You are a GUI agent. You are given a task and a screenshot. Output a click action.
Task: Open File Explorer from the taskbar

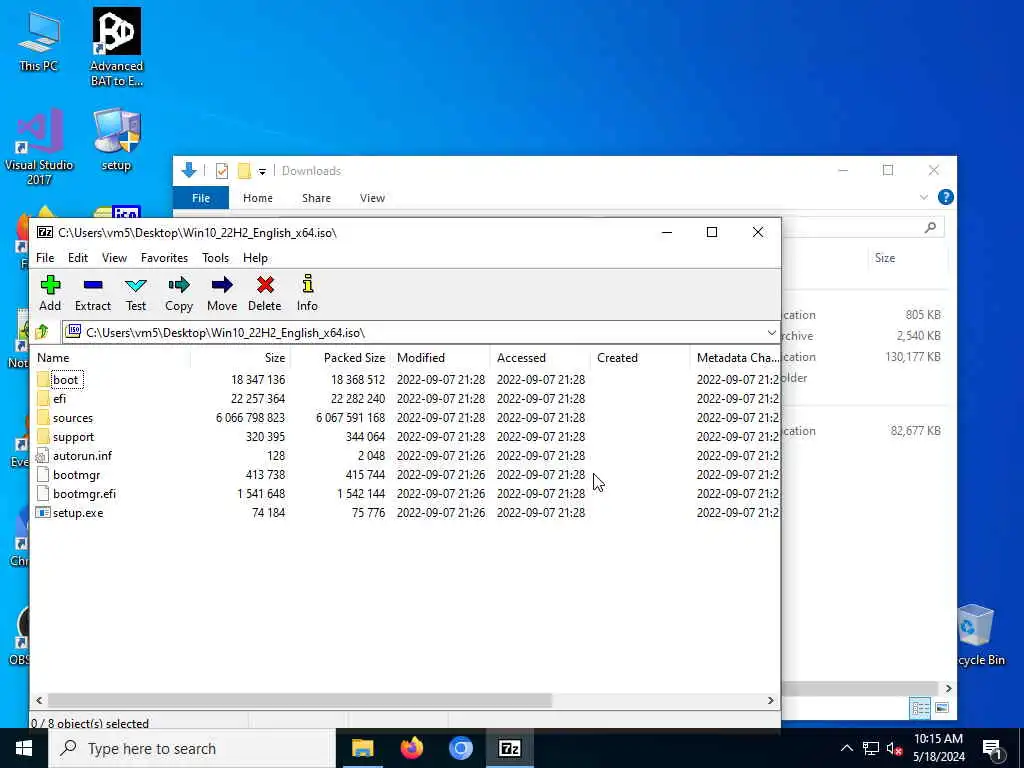point(362,748)
